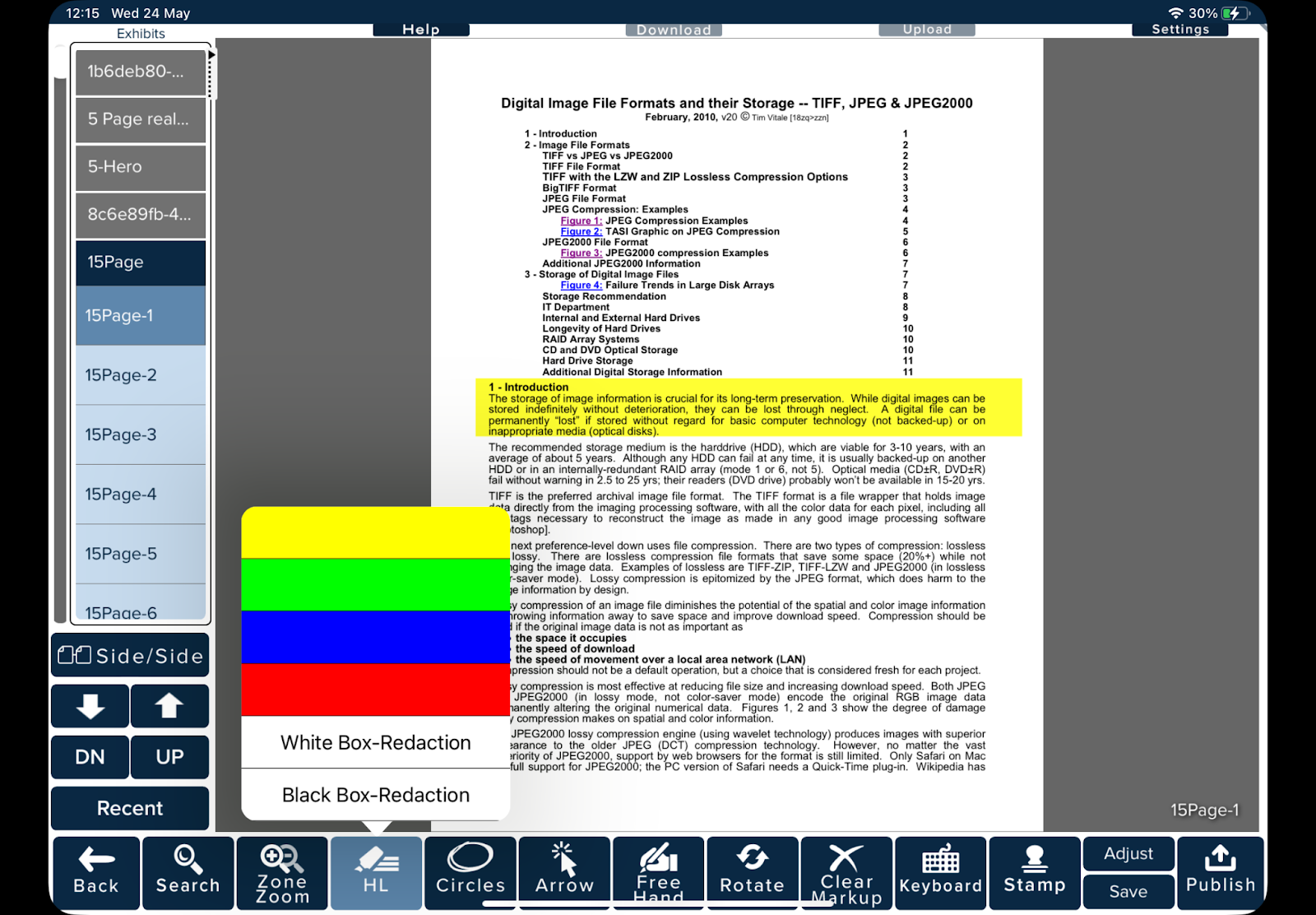The height and width of the screenshot is (915, 1316).
Task: Open the Search tool
Action: point(188,873)
